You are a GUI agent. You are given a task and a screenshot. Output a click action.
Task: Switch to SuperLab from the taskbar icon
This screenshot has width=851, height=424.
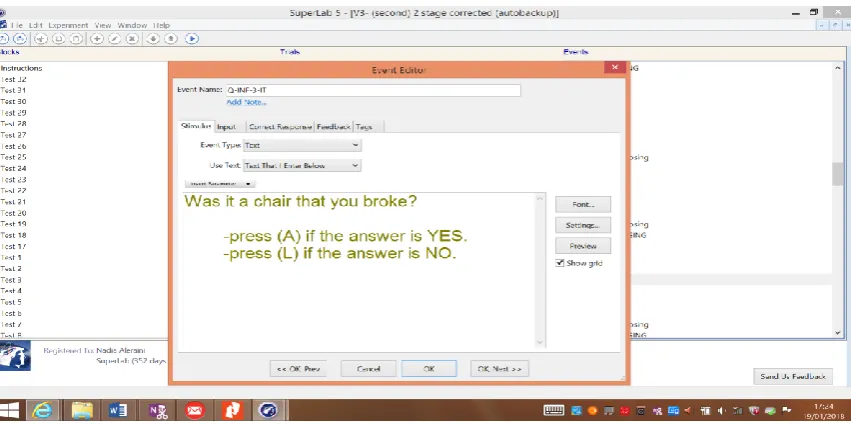[x=270, y=411]
